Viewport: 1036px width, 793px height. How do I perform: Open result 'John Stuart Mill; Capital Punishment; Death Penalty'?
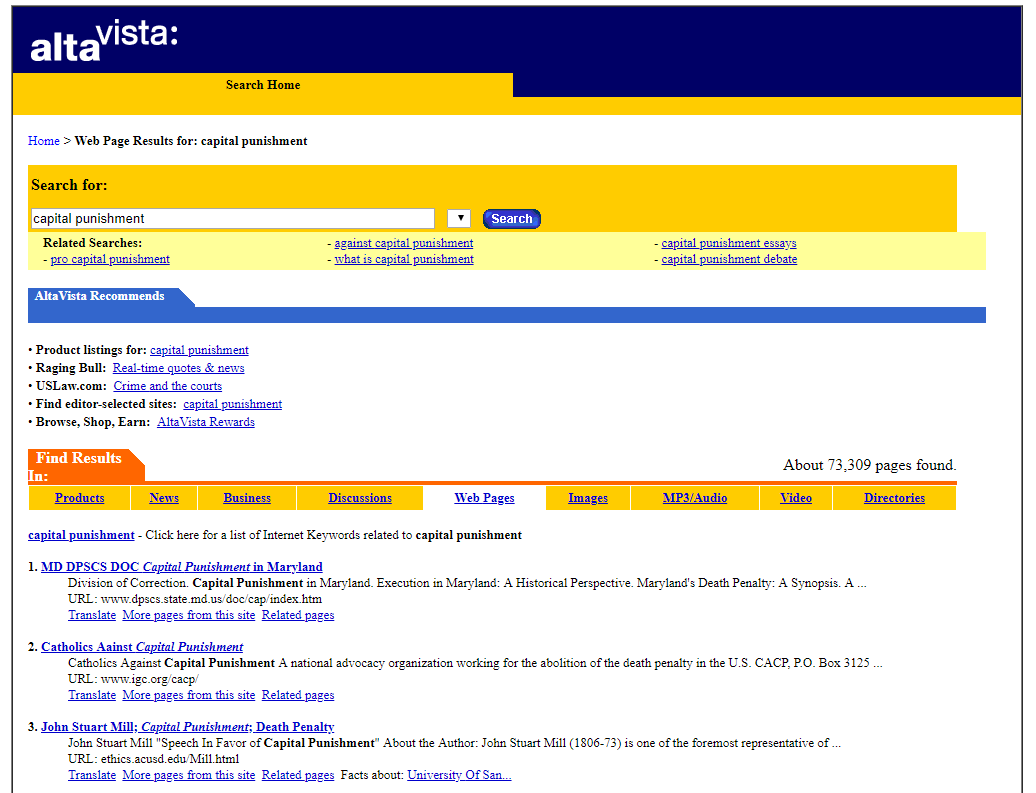(x=188, y=726)
